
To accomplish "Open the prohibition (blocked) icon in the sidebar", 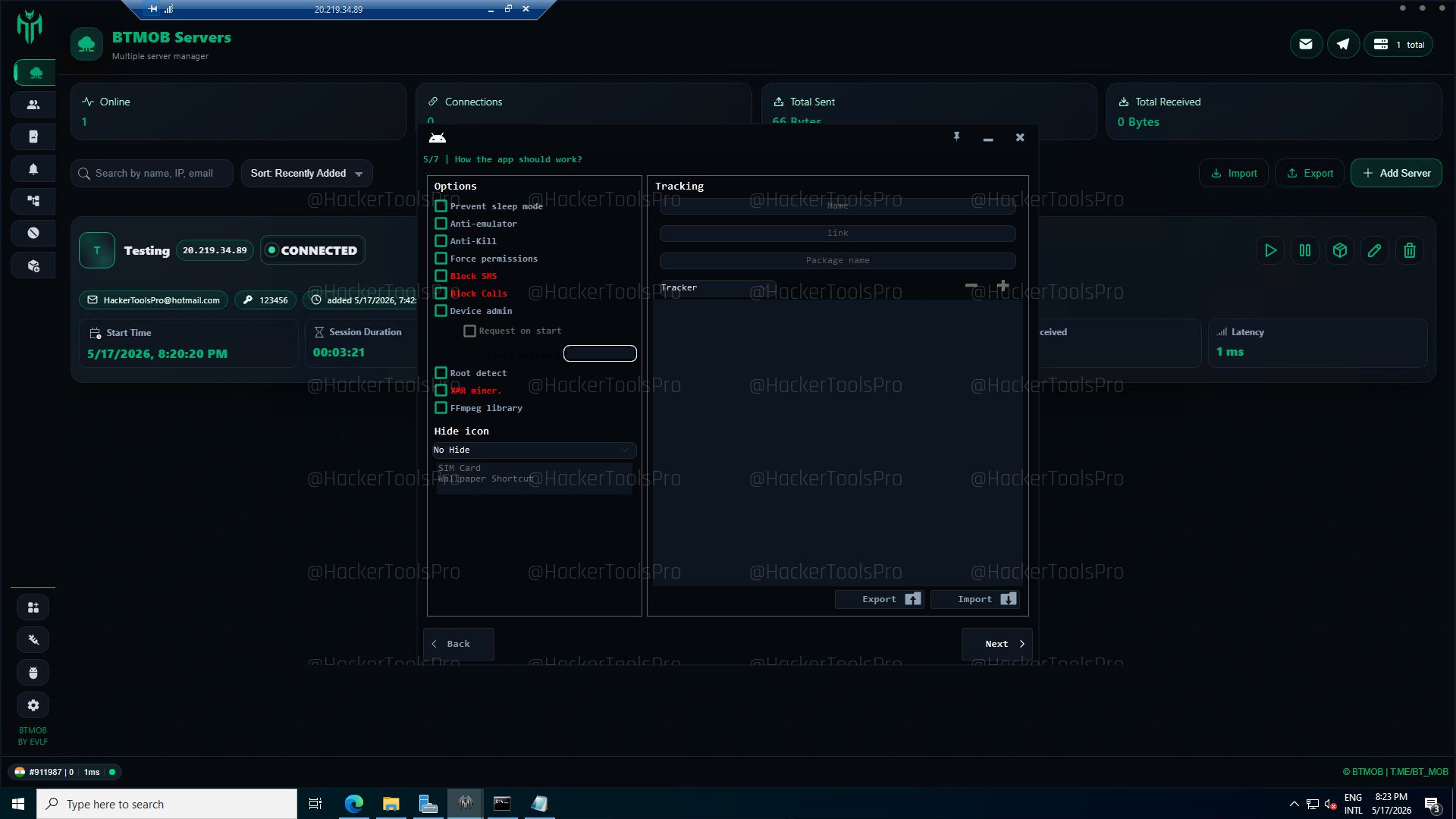I will tap(33, 233).
